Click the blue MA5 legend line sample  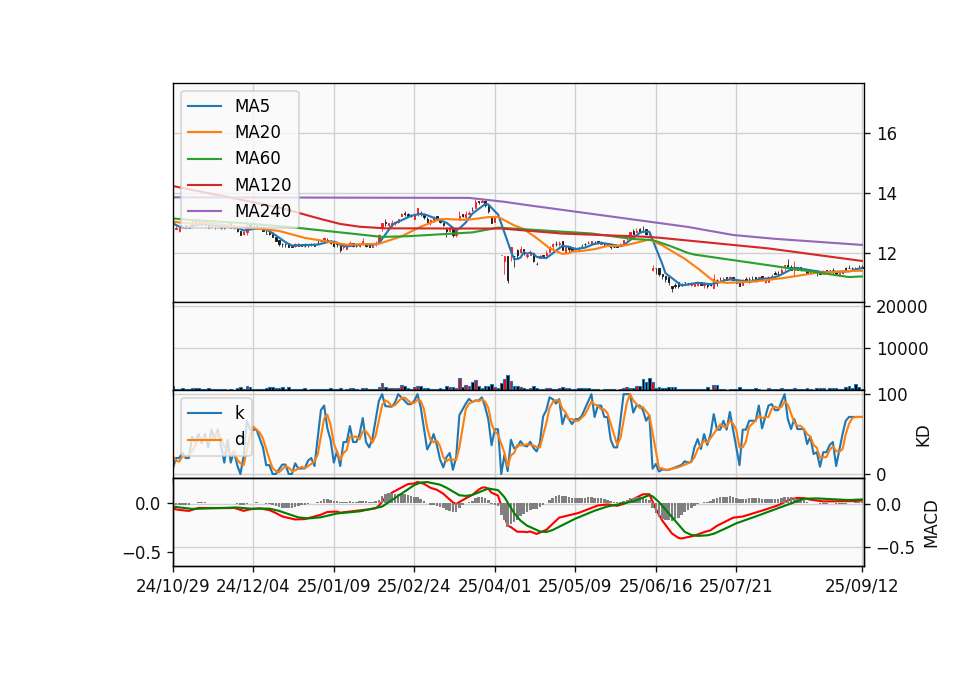[204, 107]
